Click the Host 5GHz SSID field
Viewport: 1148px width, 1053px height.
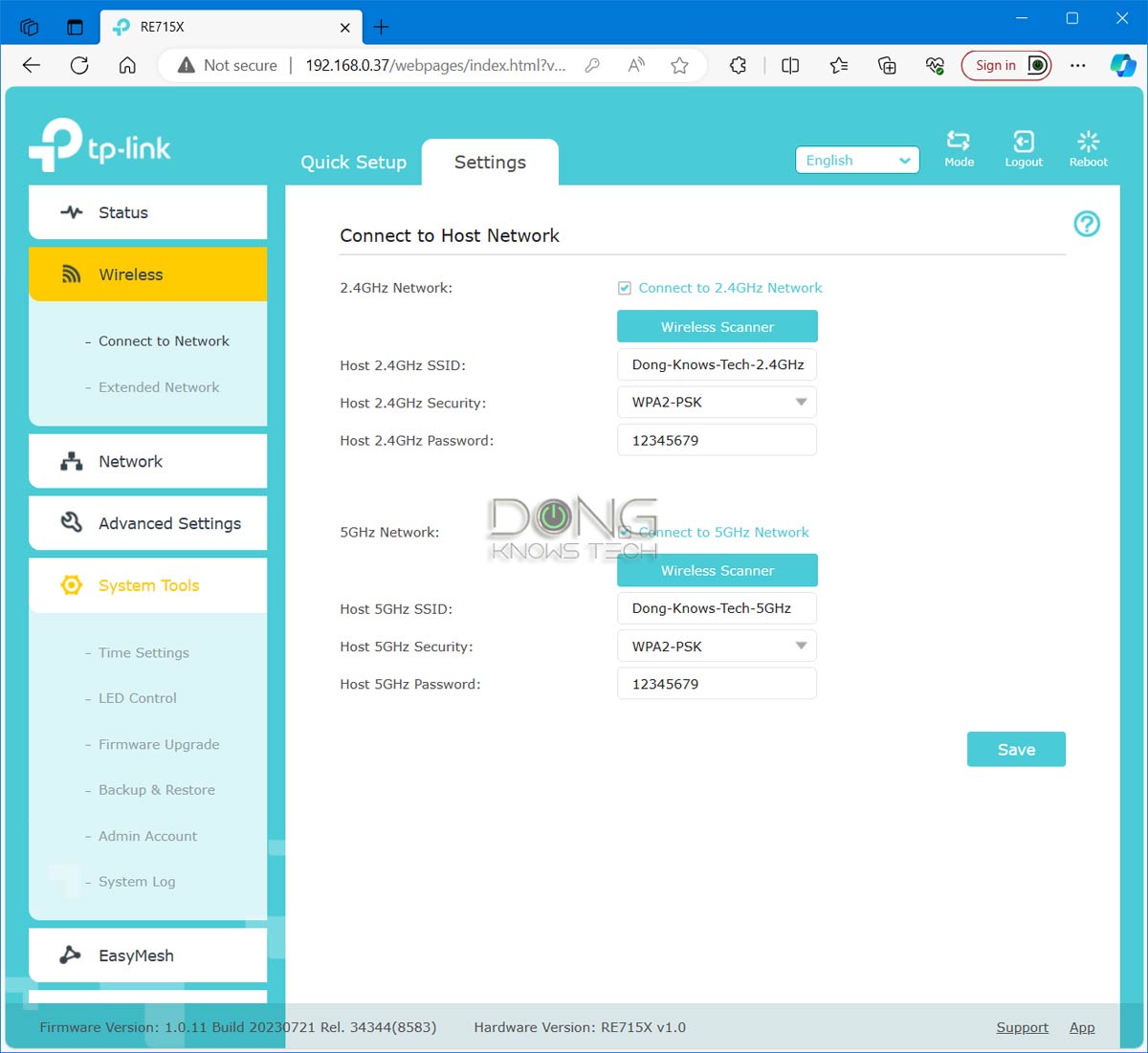717,608
